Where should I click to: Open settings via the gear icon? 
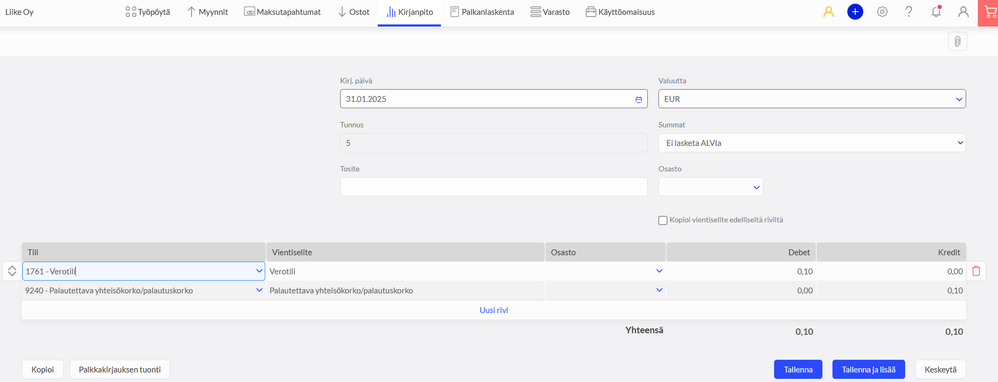coord(882,11)
